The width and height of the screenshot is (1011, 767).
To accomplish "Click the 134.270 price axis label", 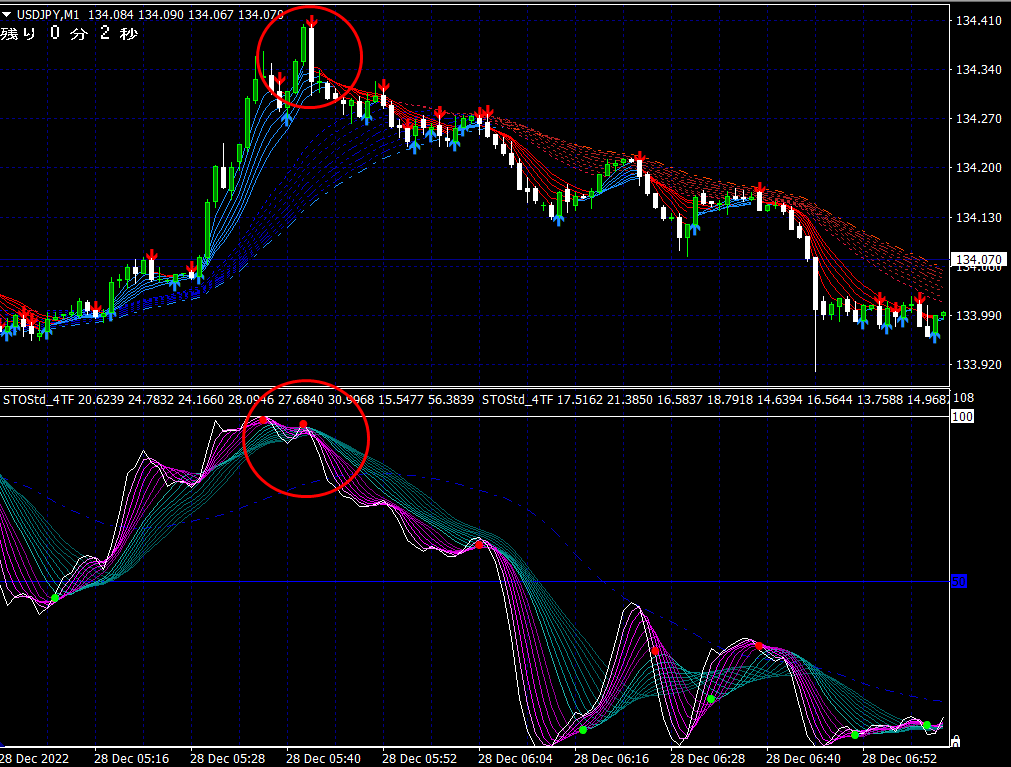I will (978, 119).
